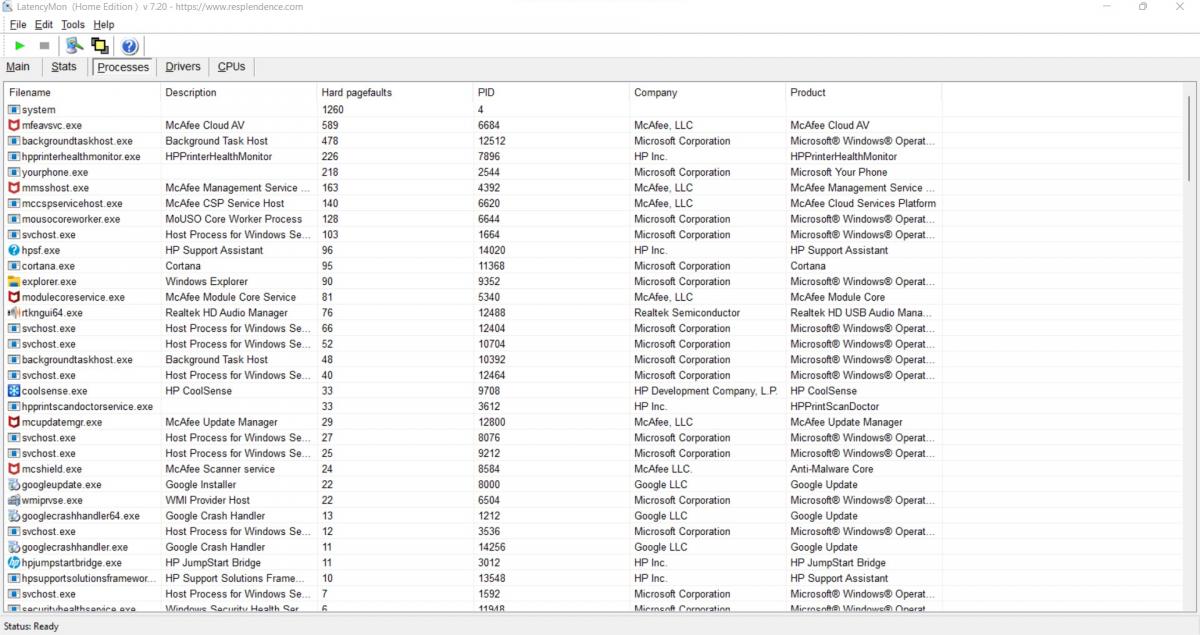Viewport: 1200px width, 635px height.
Task: Click the folder icon beside explorer.exe
Action: coord(14,282)
